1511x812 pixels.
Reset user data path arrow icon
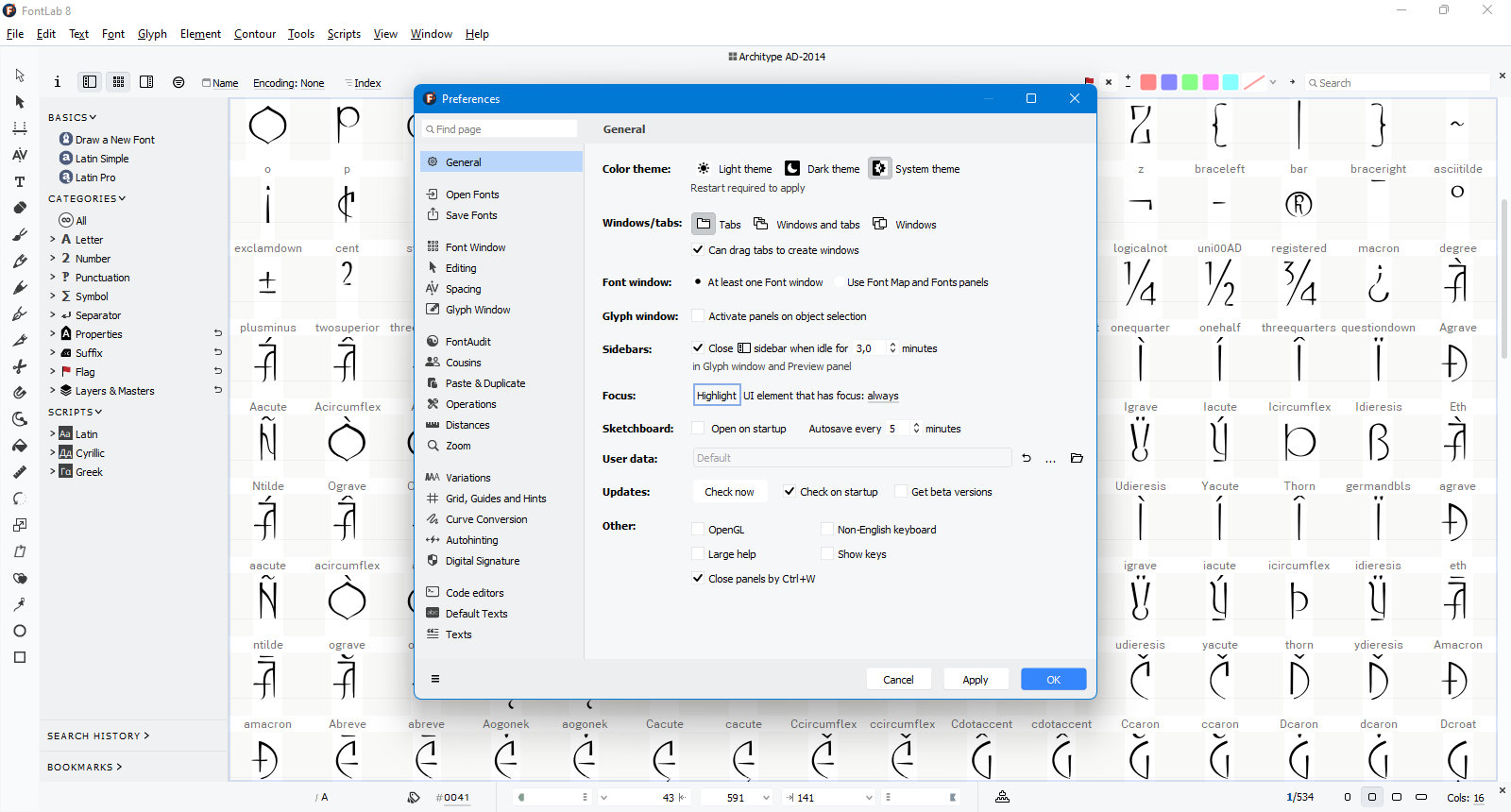[x=1027, y=458]
